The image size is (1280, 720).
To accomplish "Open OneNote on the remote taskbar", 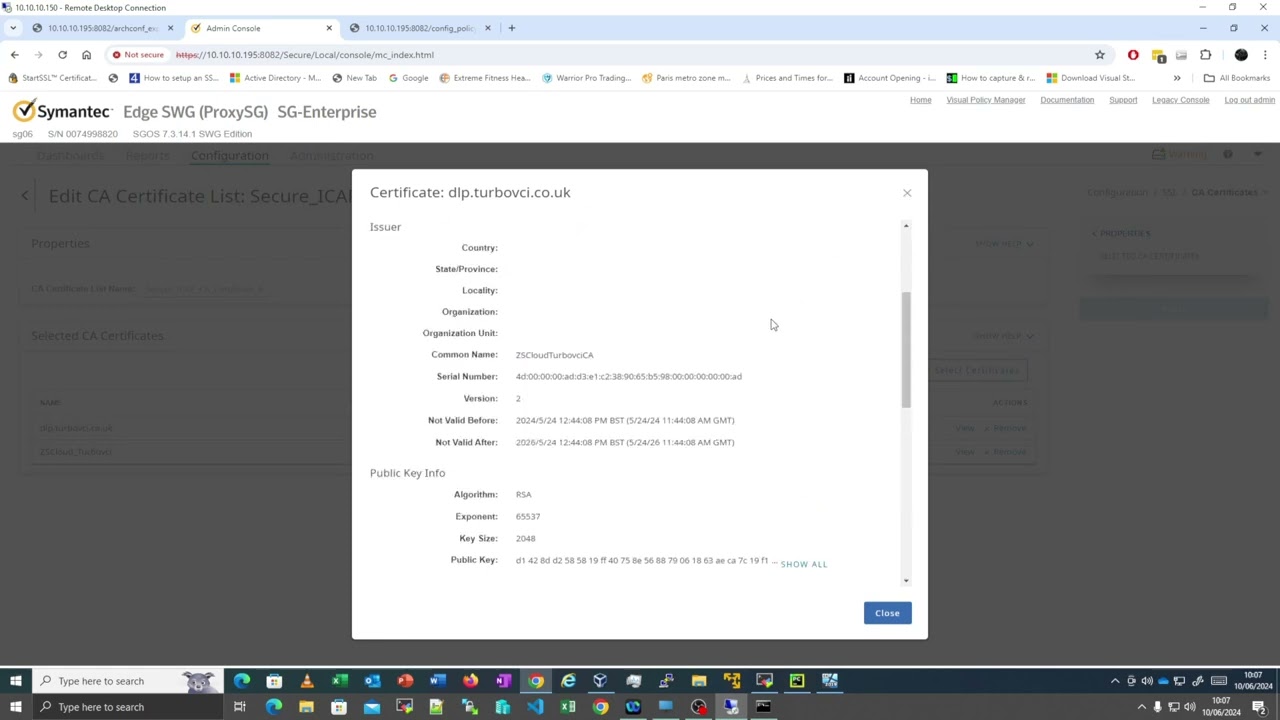I will [503, 681].
